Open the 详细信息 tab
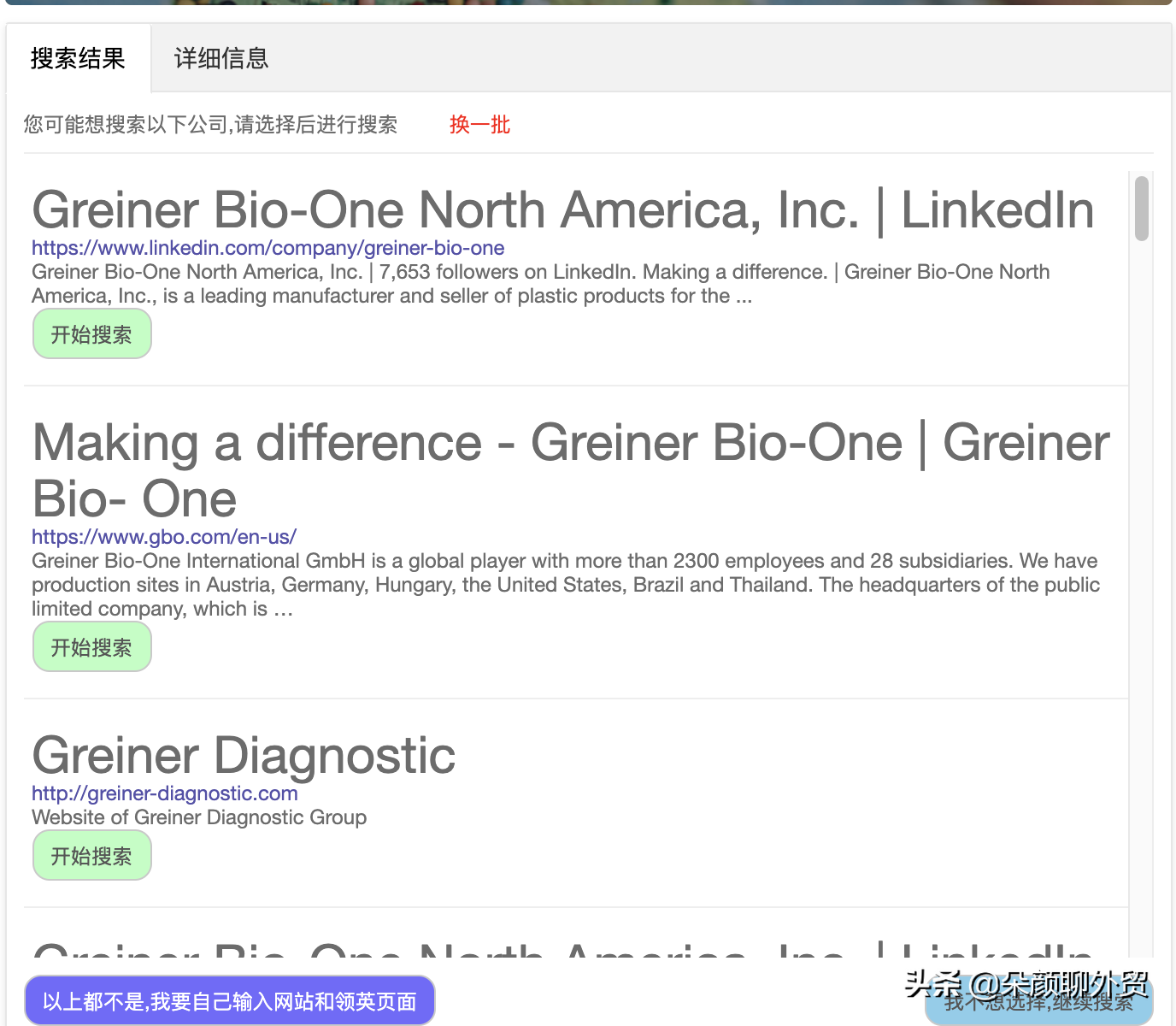This screenshot has height=1026, width=1176. [x=221, y=58]
